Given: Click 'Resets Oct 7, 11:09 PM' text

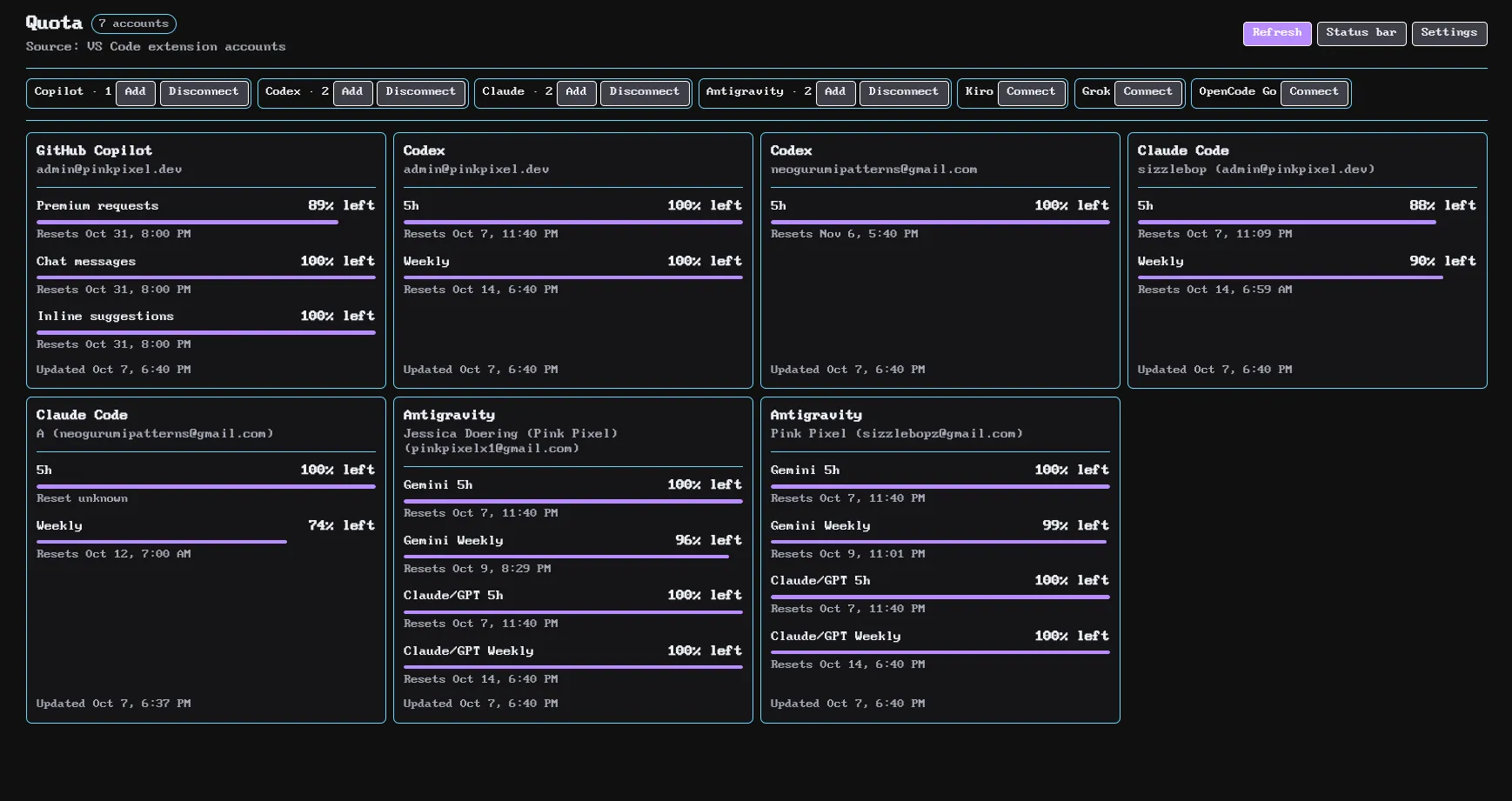Looking at the screenshot, I should coord(1214,234).
